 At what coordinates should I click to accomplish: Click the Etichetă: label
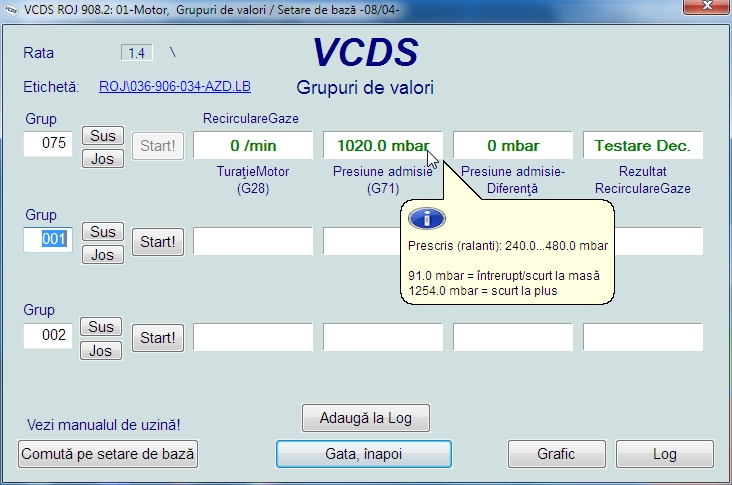(51, 87)
